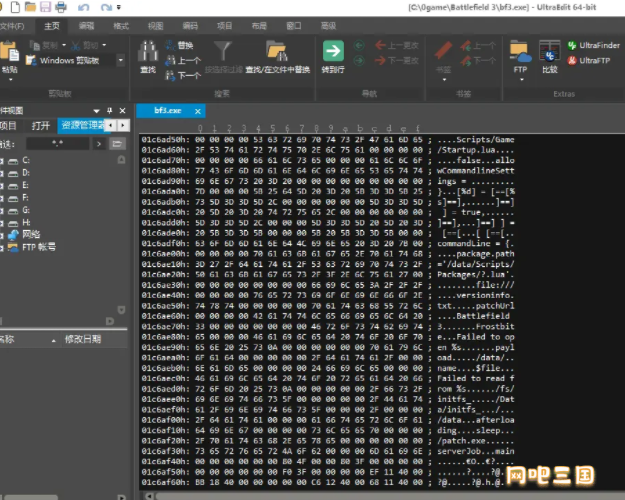Click the 查找/在文件中替换 folder icon

(x=277, y=51)
